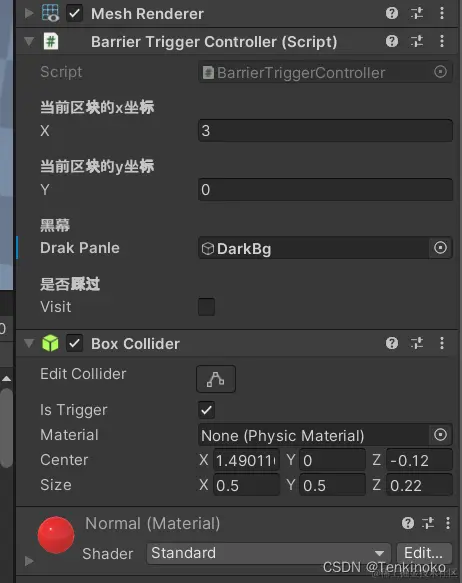Click the X coordinate field showing 3
This screenshot has height=583, width=462.
(x=326, y=131)
